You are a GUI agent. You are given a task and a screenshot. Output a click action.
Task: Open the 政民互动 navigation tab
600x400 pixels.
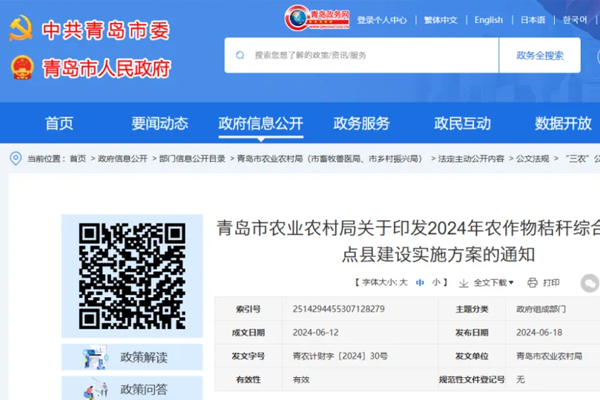[x=462, y=123]
